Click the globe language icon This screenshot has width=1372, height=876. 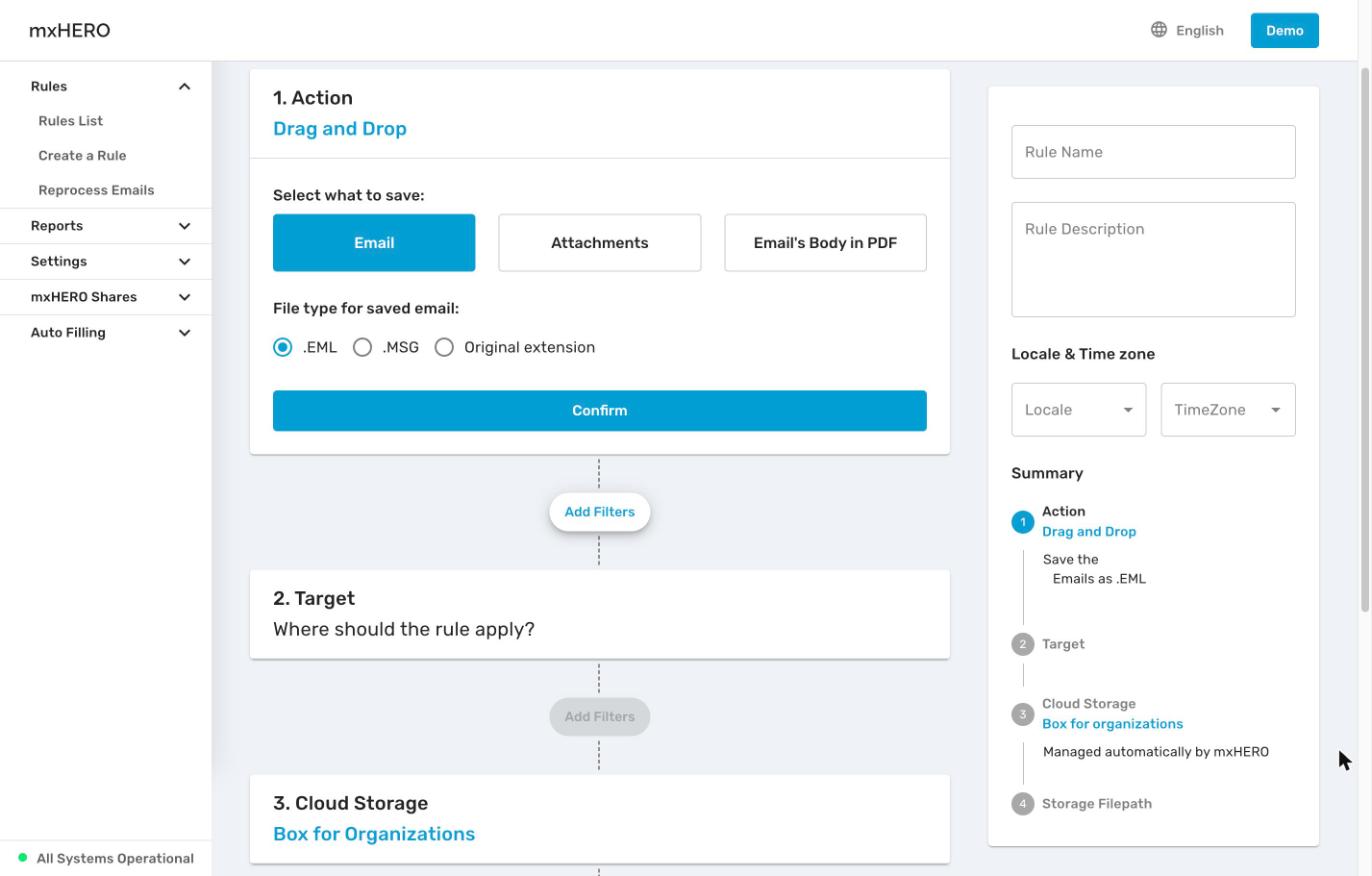click(x=1159, y=30)
